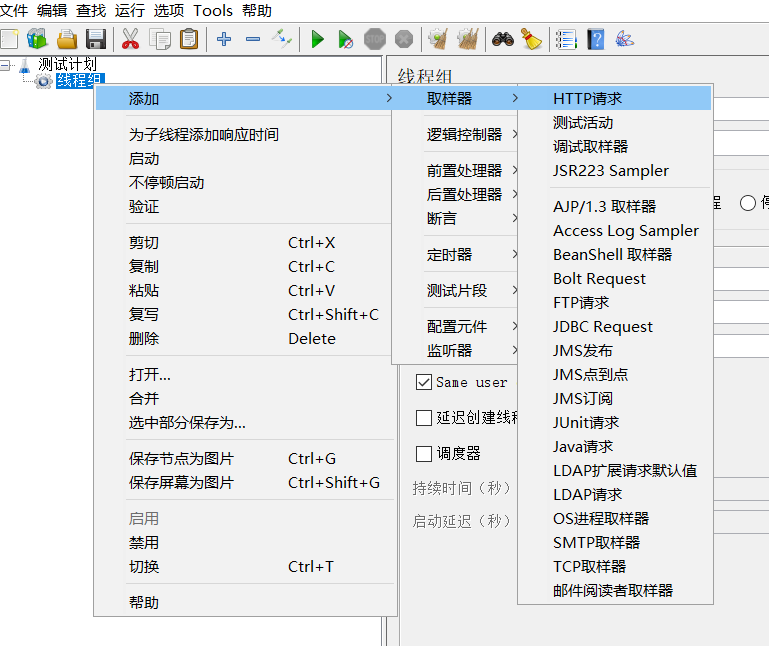This screenshot has height=646, width=769.
Task: Choose JDBC Request sampler
Action: 602,327
